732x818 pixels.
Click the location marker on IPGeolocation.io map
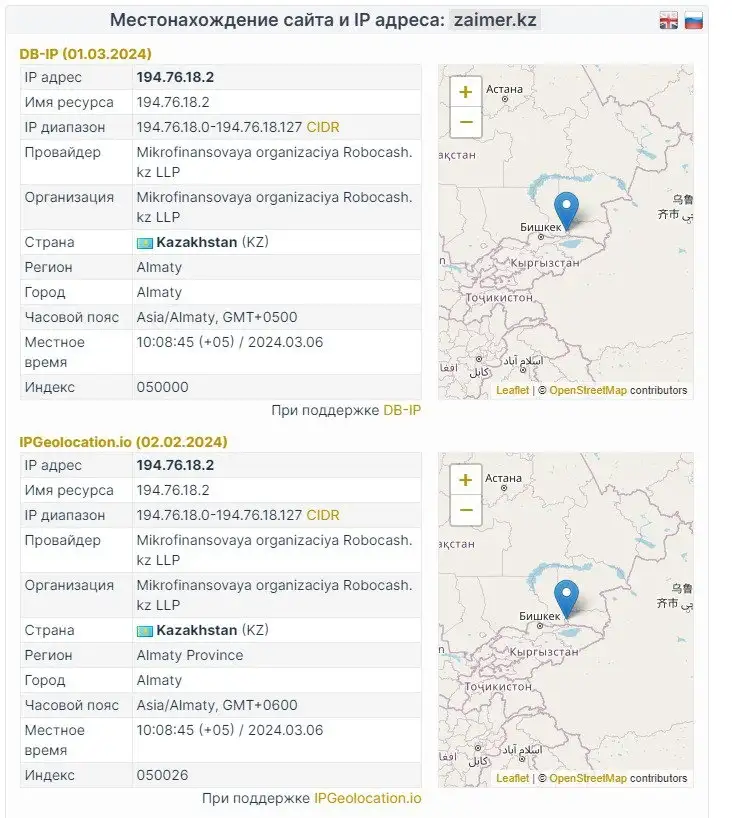pyautogui.click(x=566, y=598)
